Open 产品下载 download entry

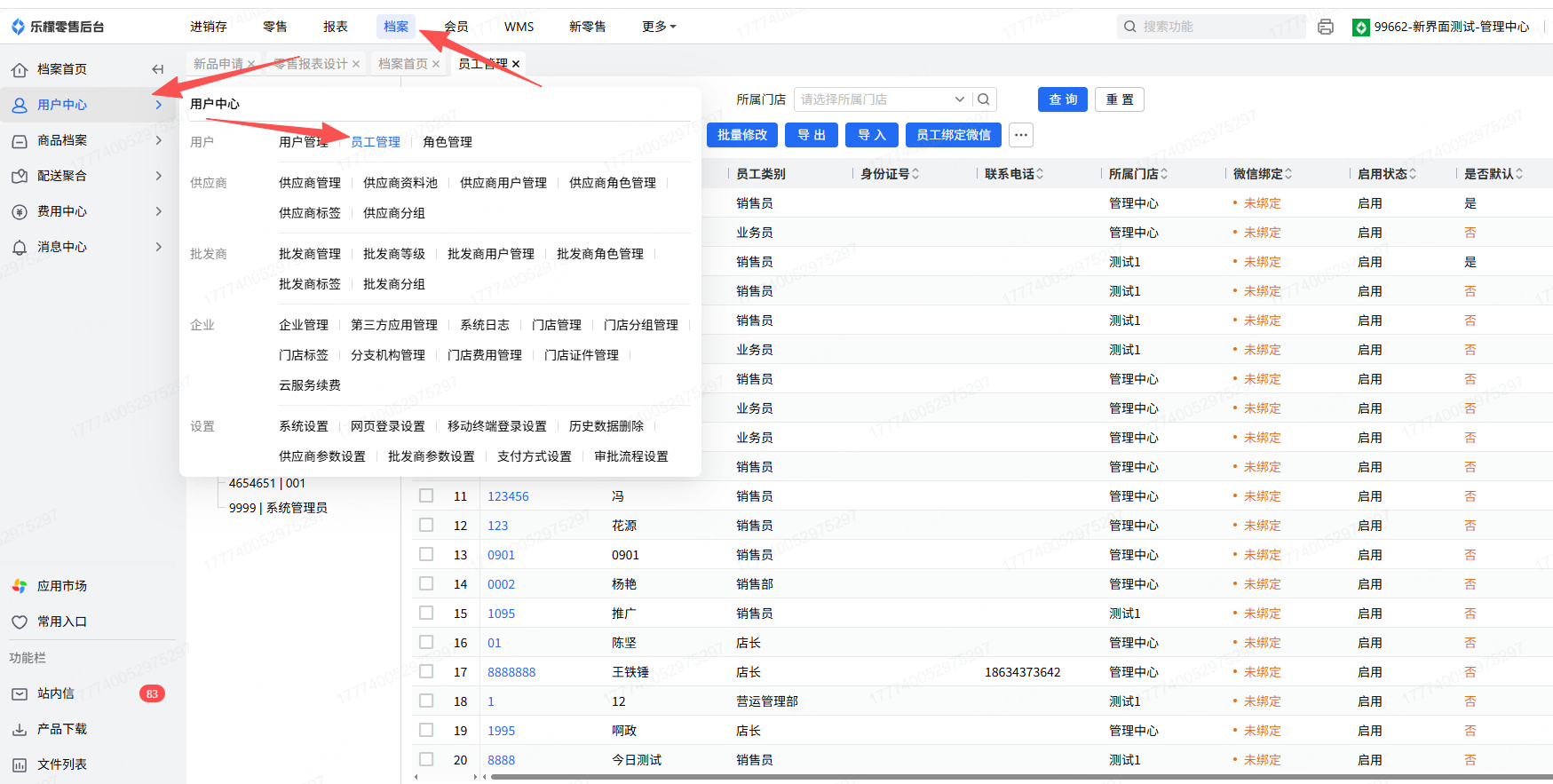[61, 729]
